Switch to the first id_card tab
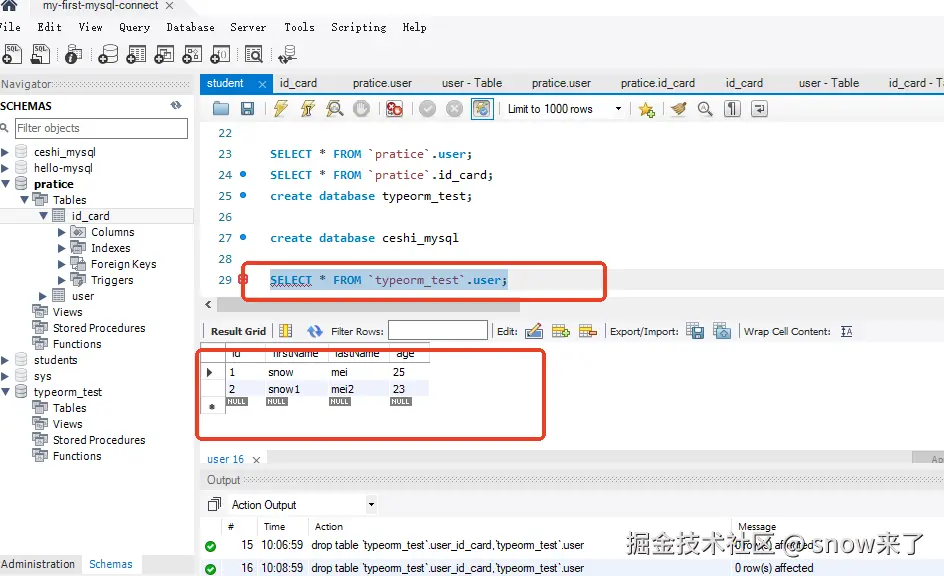The width and height of the screenshot is (944, 576). coord(298,83)
